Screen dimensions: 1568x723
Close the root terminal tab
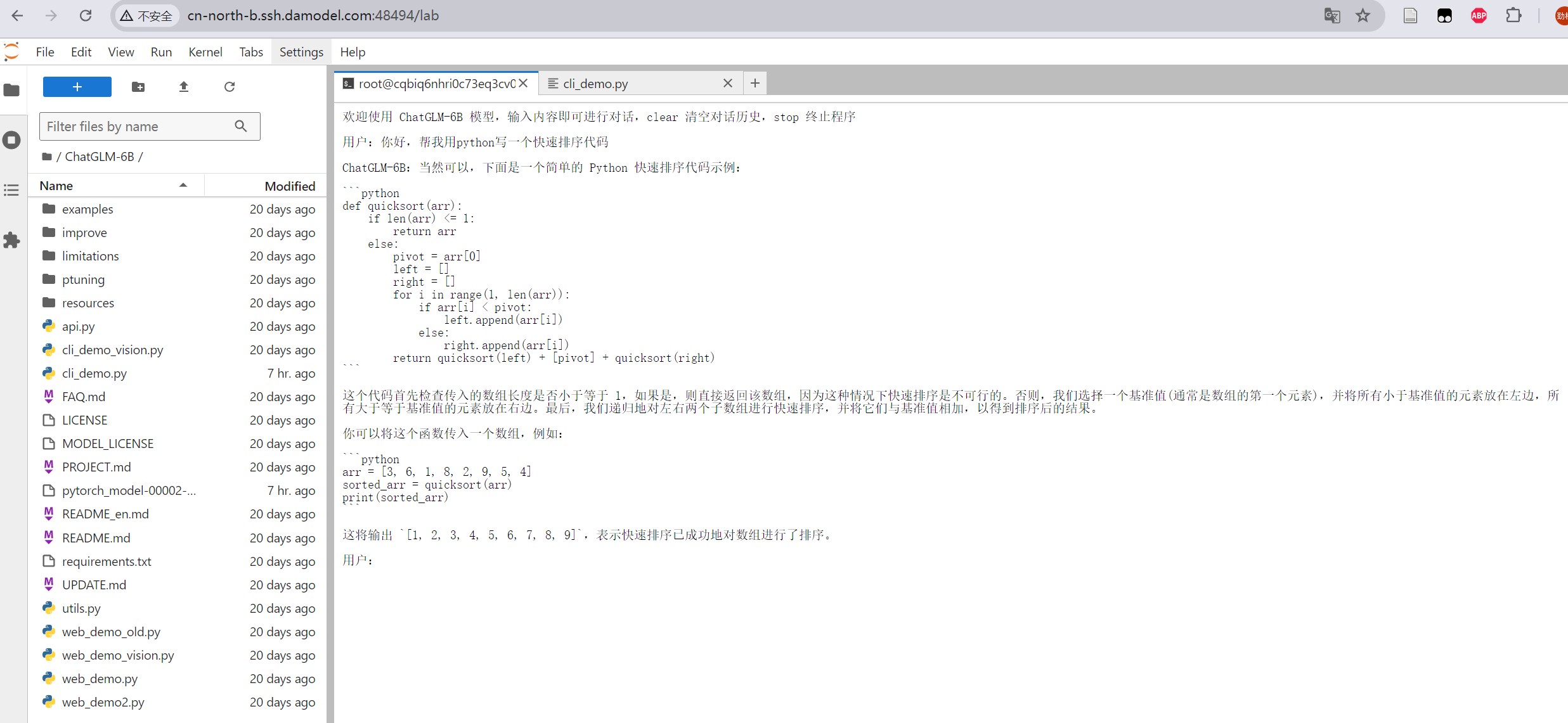(x=523, y=83)
